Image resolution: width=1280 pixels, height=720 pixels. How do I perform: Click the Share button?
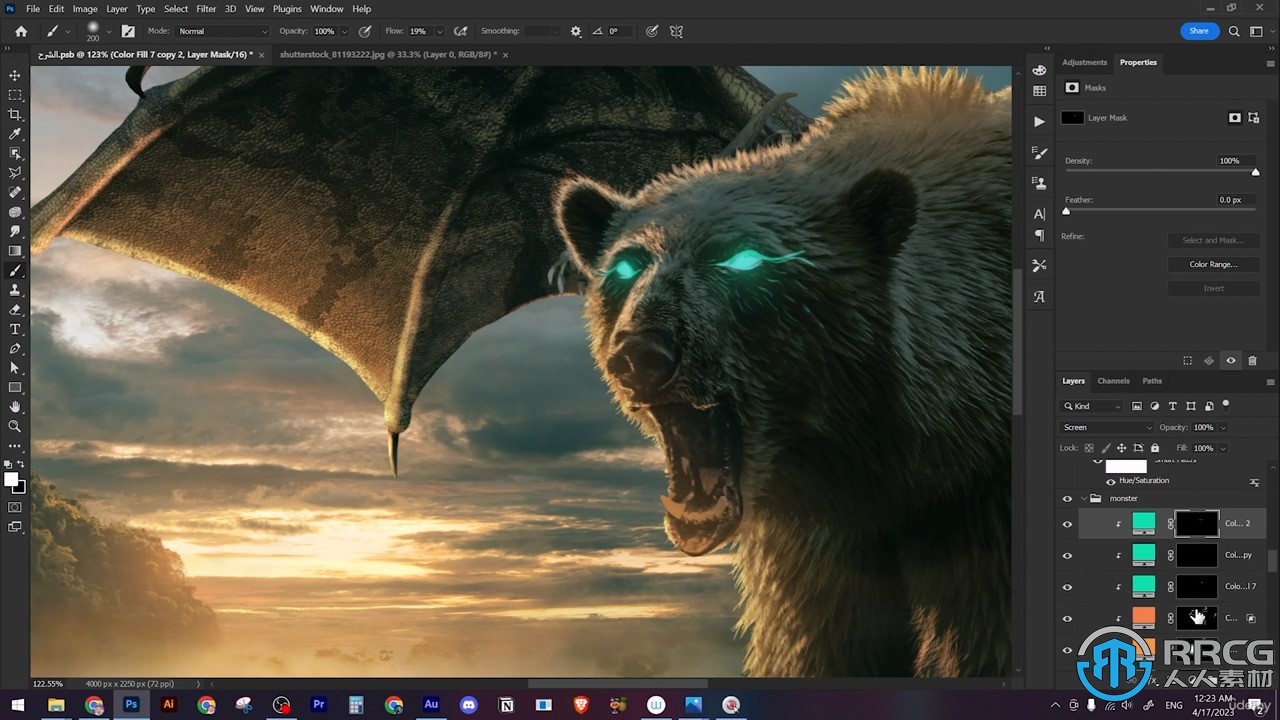pos(1199,31)
